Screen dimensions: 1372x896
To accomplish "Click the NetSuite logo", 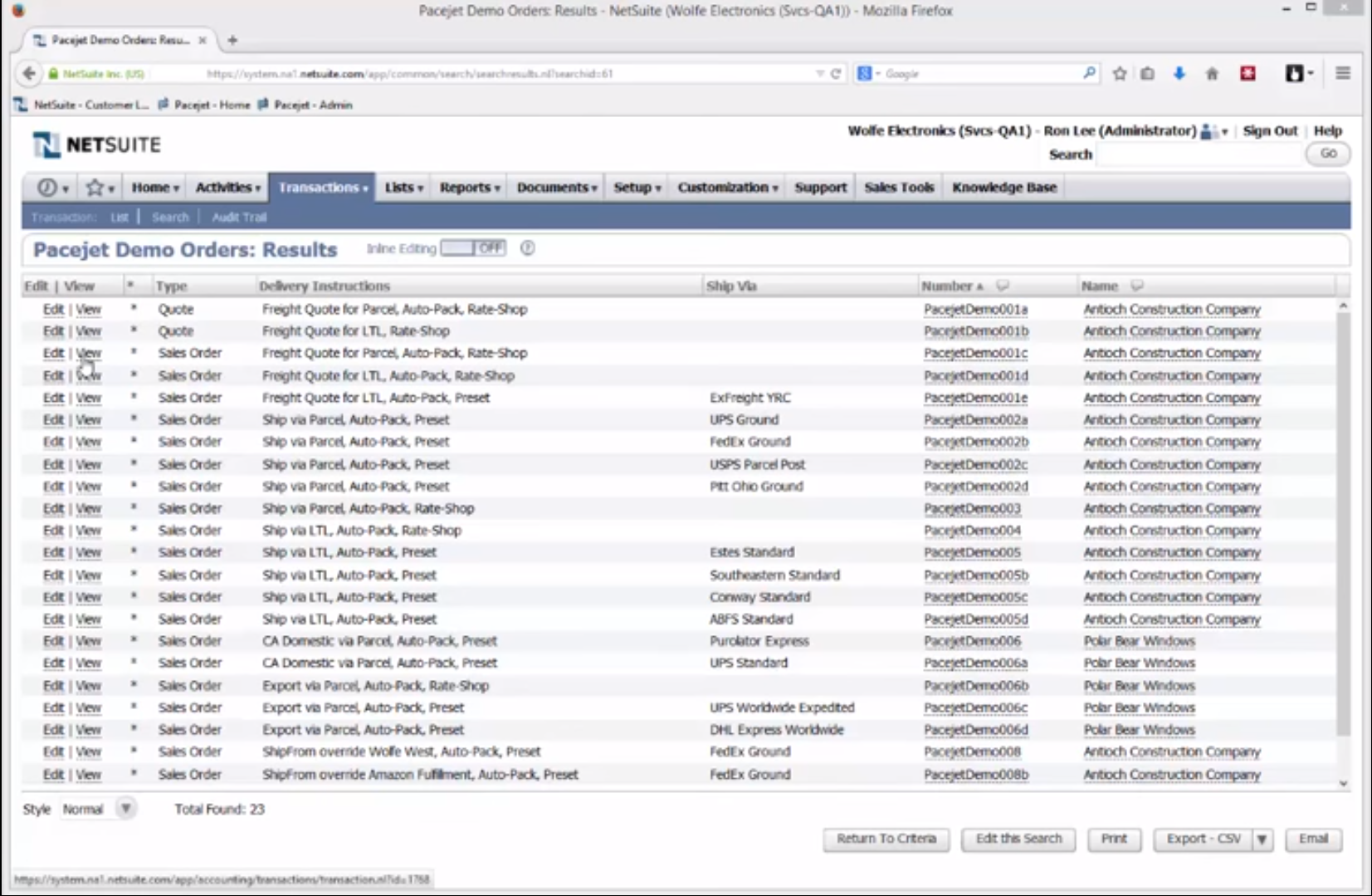I will click(96, 144).
